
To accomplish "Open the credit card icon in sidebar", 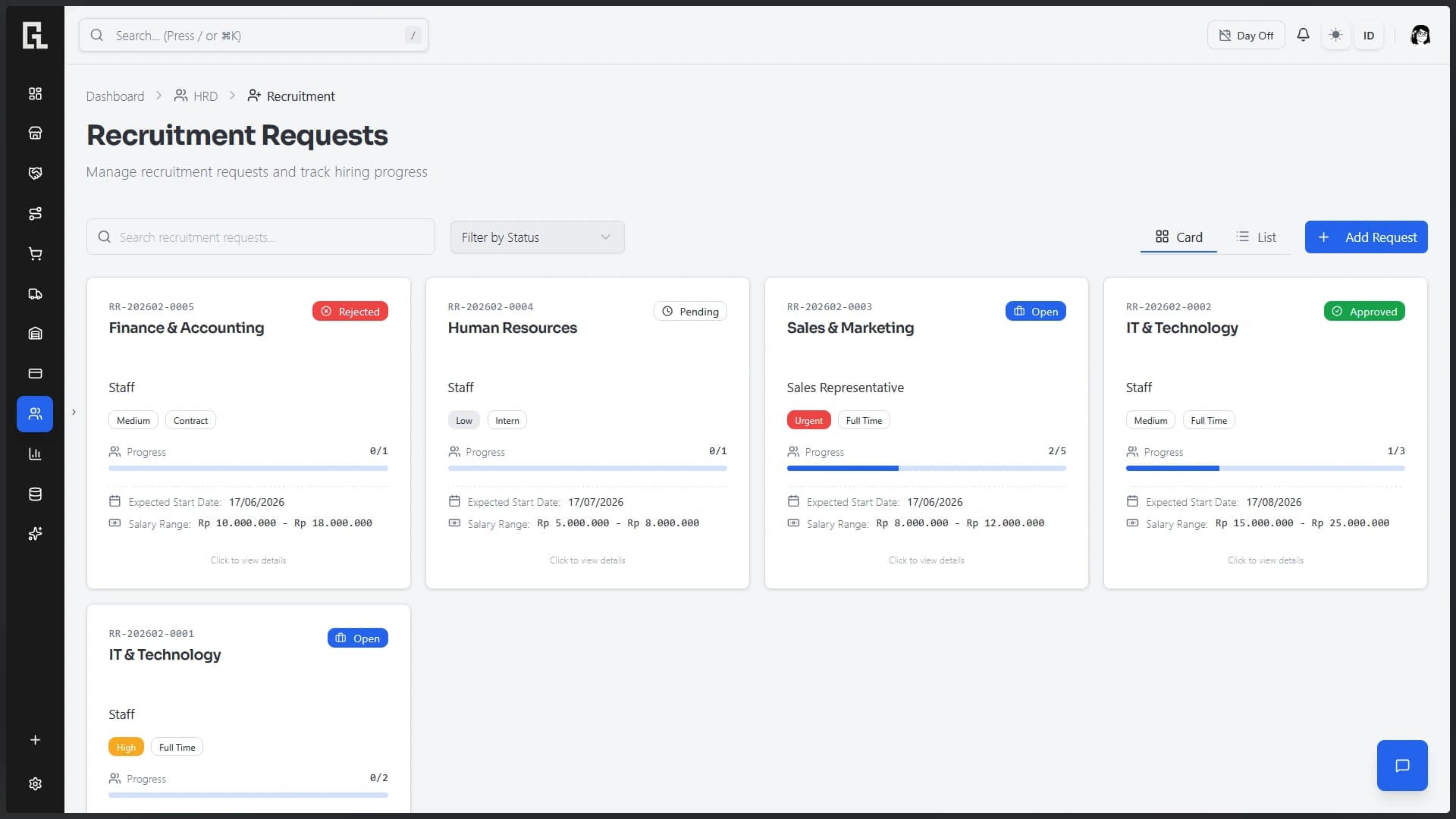I will [35, 373].
